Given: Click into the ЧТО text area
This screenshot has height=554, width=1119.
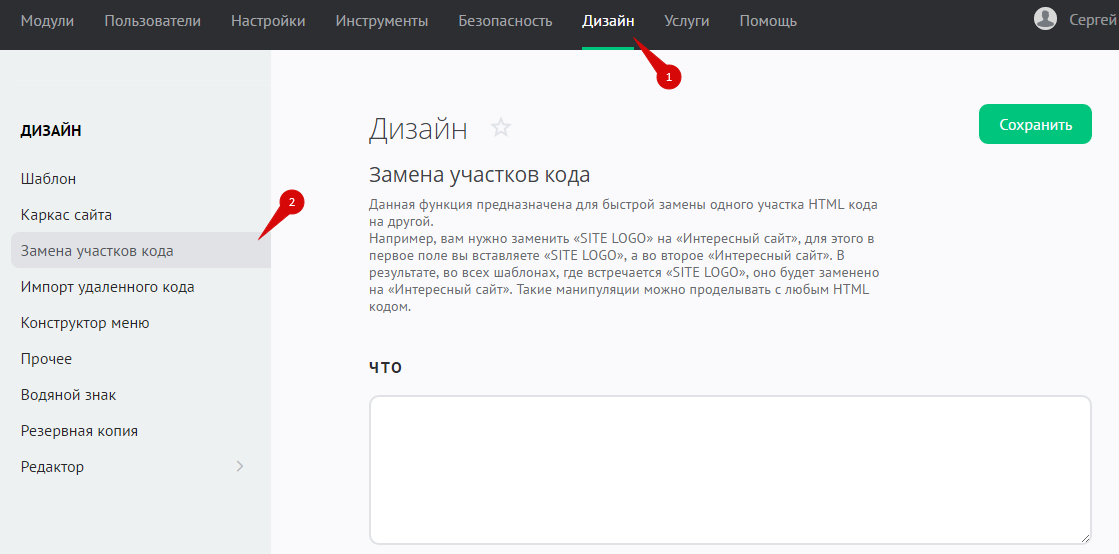Looking at the screenshot, I should tap(729, 469).
